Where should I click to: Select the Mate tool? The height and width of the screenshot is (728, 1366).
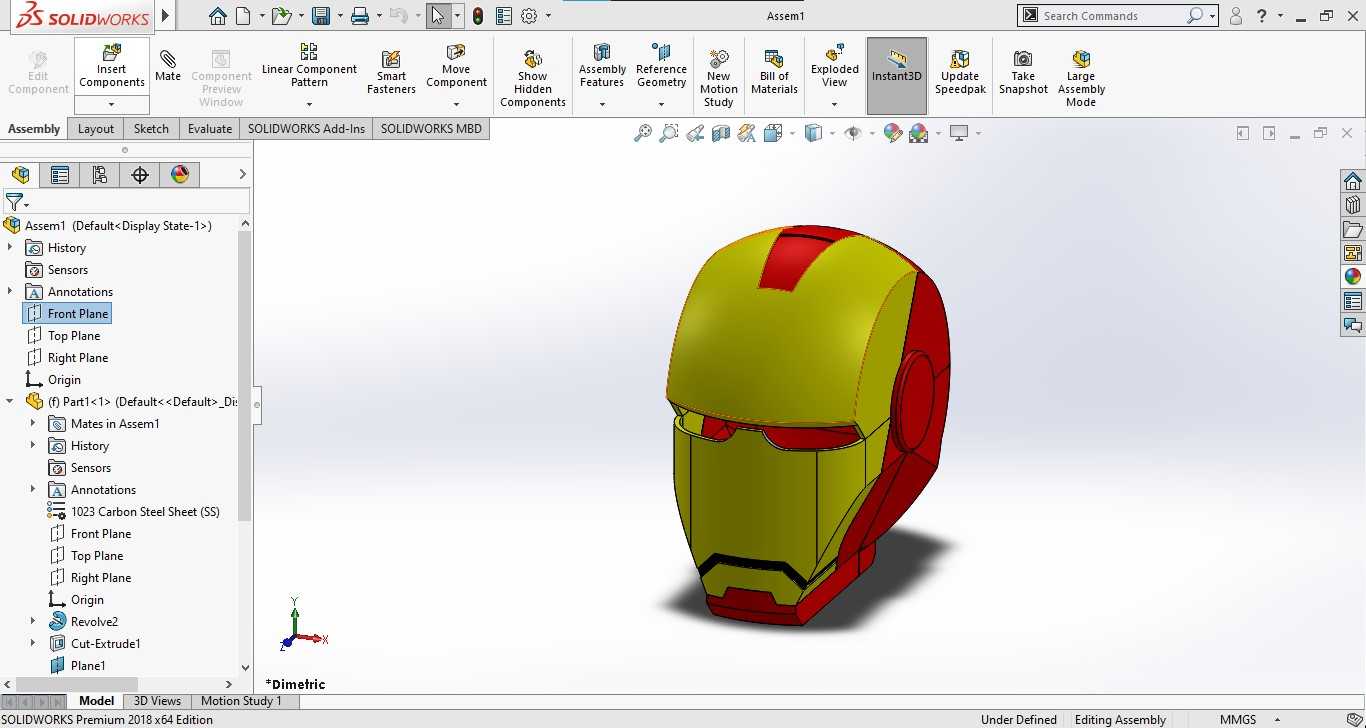(168, 65)
